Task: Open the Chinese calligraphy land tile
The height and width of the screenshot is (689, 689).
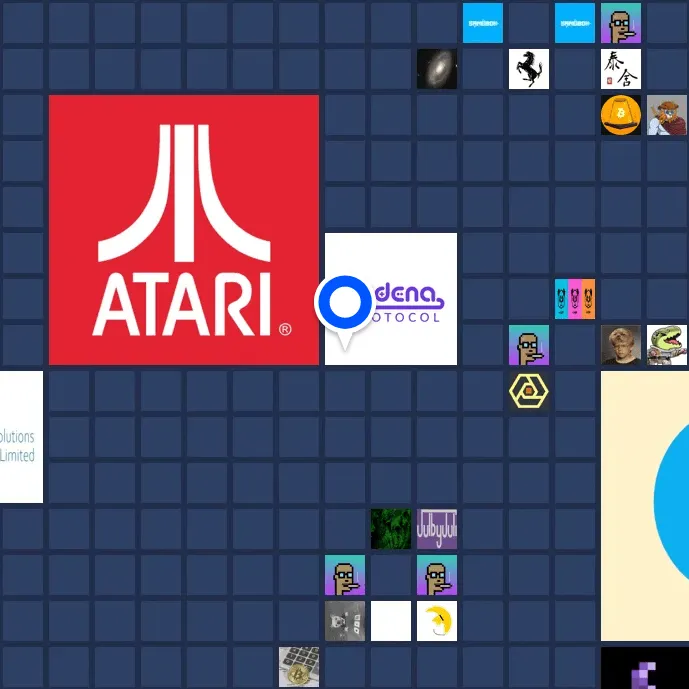Action: click(x=620, y=69)
